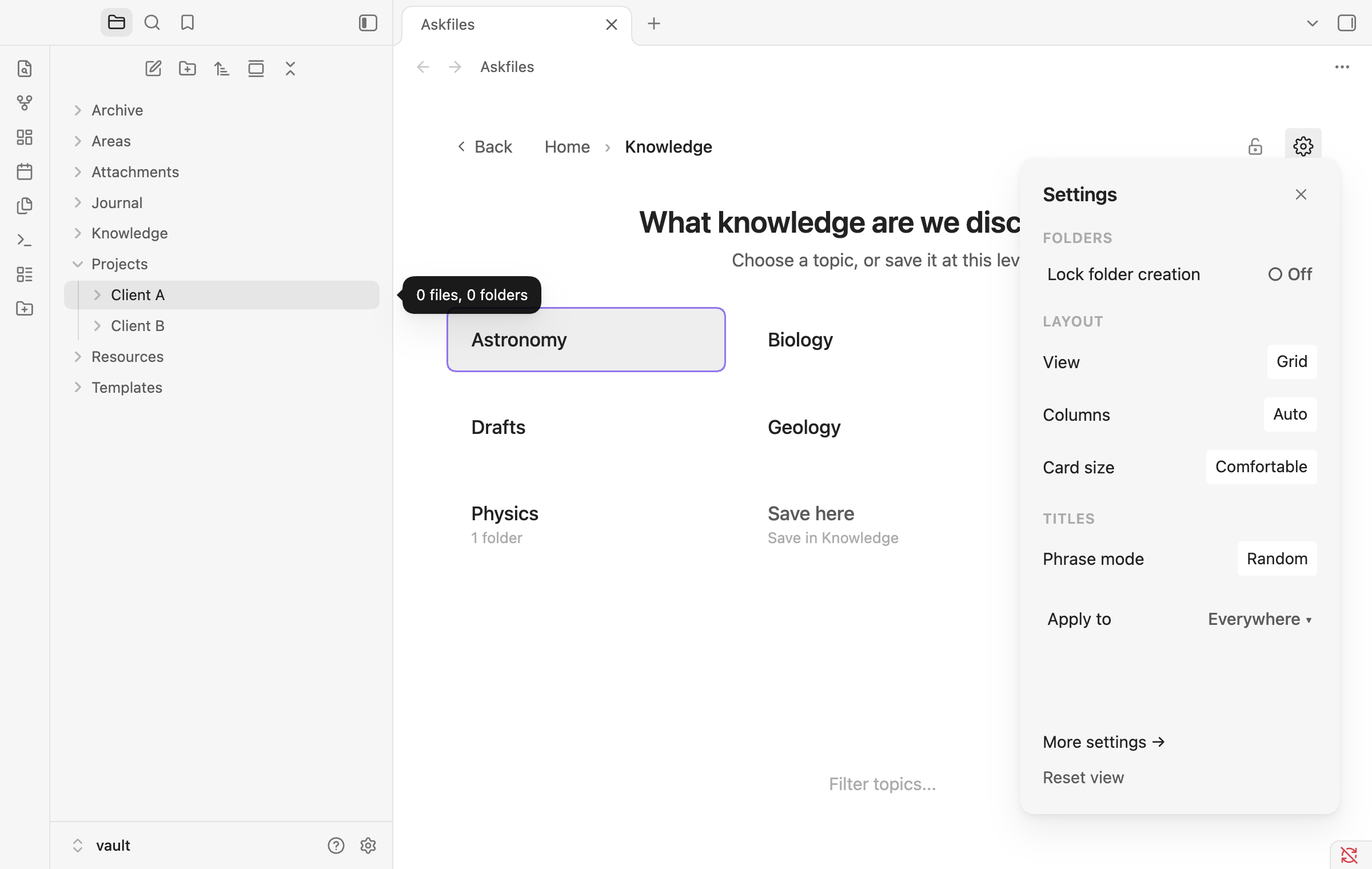The height and width of the screenshot is (869, 1372).
Task: Click the unlock padlock icon
Action: coord(1255,146)
